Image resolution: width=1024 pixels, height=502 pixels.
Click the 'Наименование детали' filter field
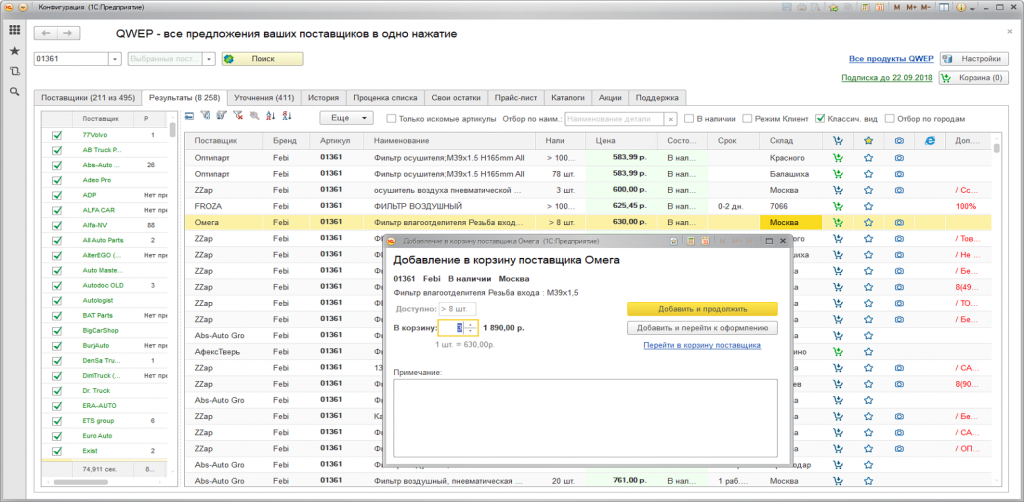coord(615,119)
